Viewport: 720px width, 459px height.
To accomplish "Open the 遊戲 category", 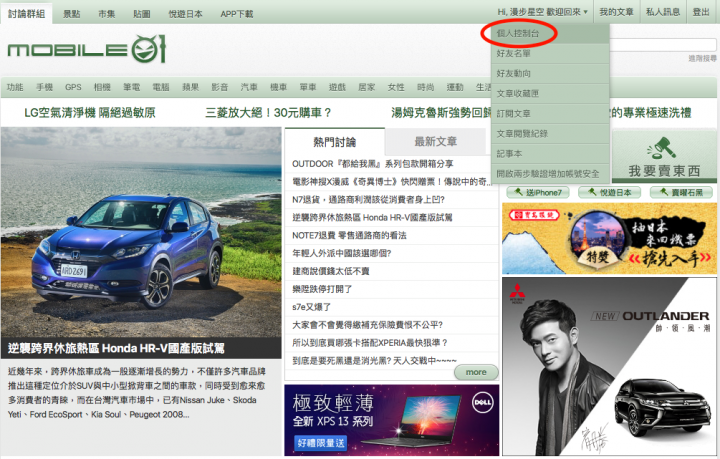I will tap(337, 87).
